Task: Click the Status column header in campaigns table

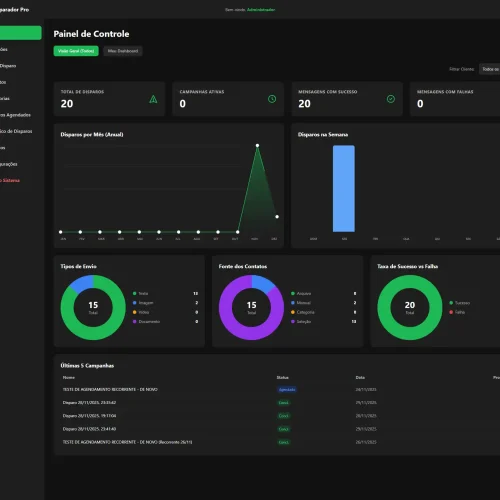Action: (282, 378)
